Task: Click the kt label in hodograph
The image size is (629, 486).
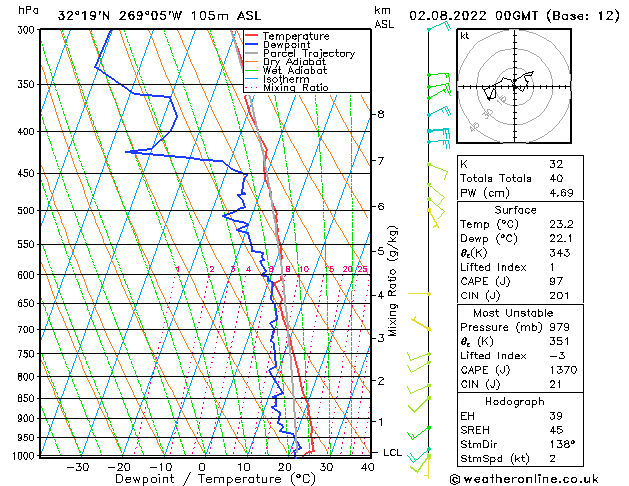Action: 465,36
